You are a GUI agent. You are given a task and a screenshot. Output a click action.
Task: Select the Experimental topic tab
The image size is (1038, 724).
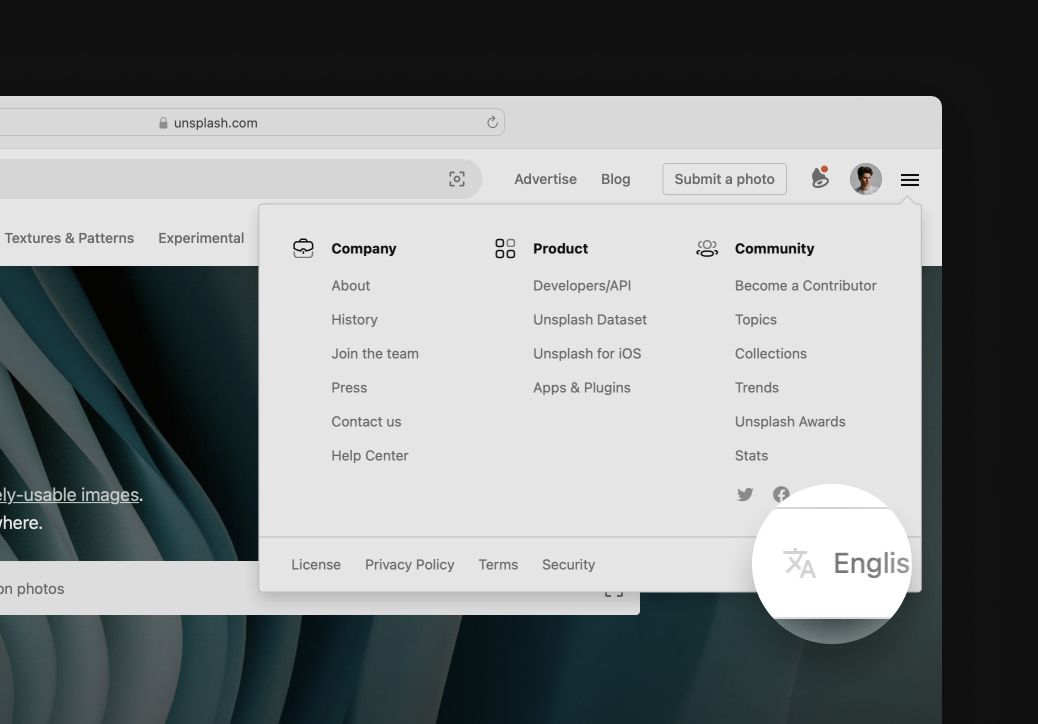pos(201,238)
